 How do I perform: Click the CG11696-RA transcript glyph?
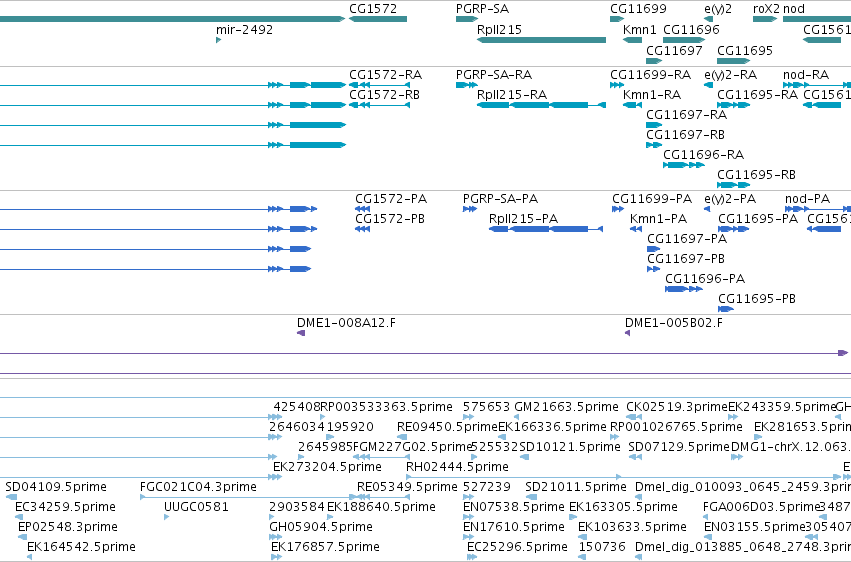click(x=684, y=165)
